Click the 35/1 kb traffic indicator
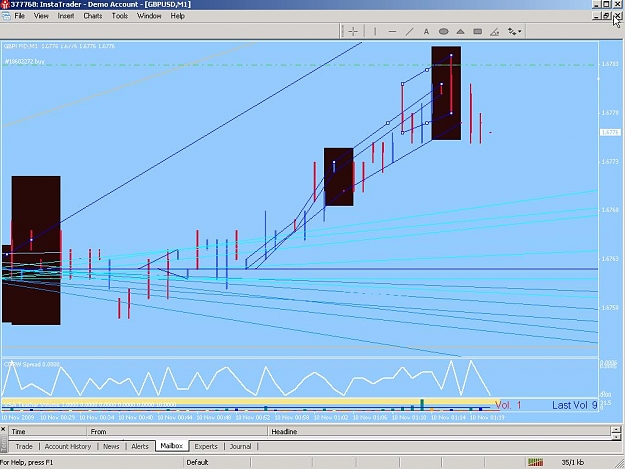Image resolution: width=625 pixels, height=469 pixels. (572, 462)
